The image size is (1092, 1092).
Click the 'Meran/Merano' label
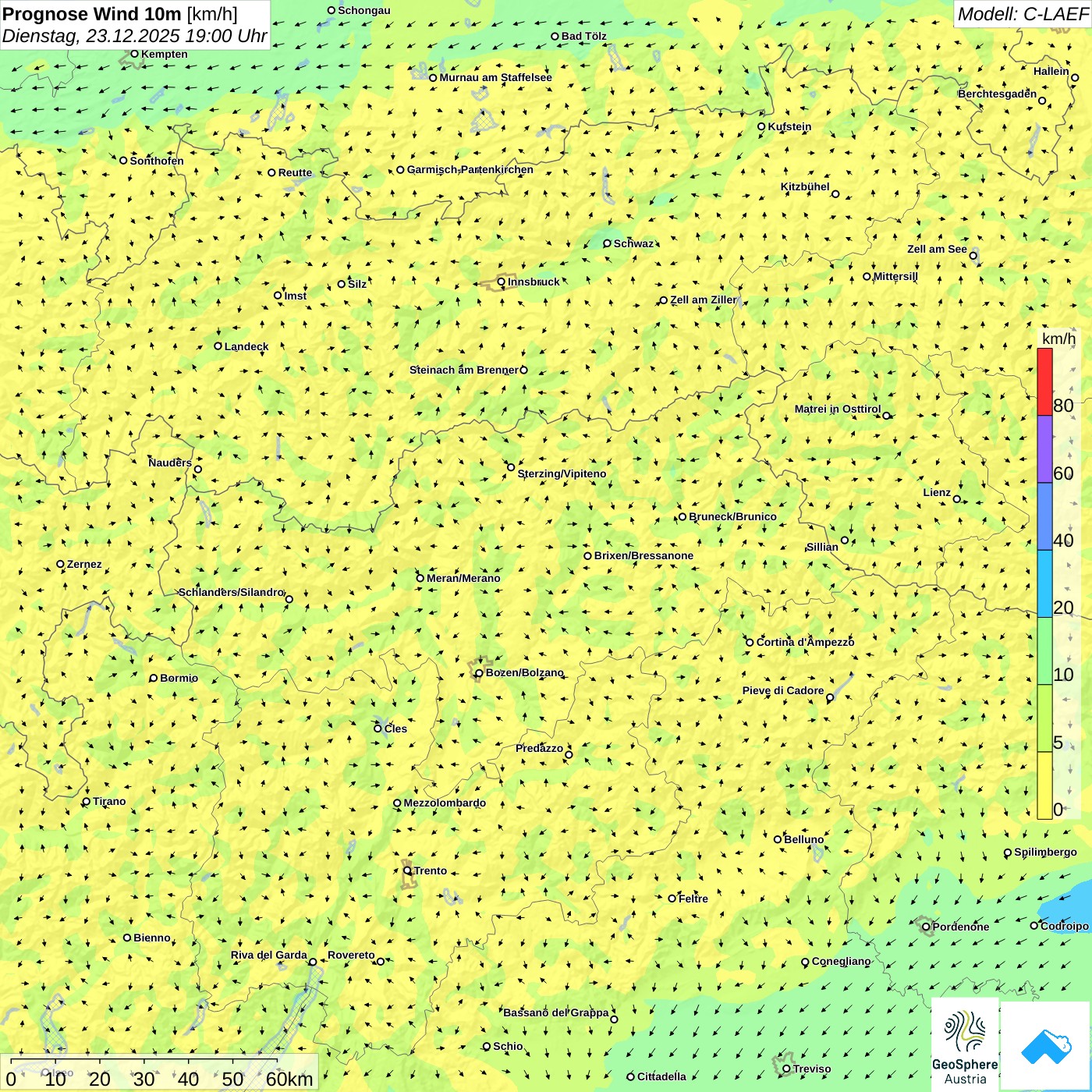tap(463, 578)
